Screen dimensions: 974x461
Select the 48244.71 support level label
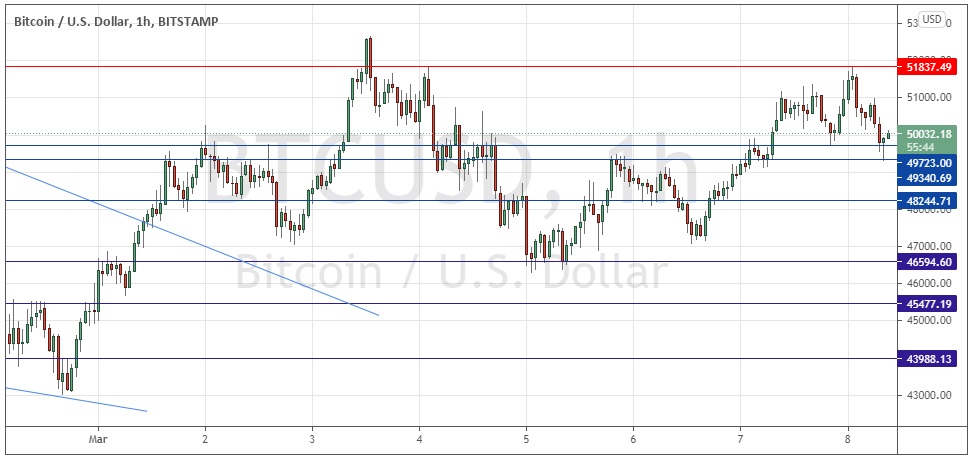tap(930, 201)
